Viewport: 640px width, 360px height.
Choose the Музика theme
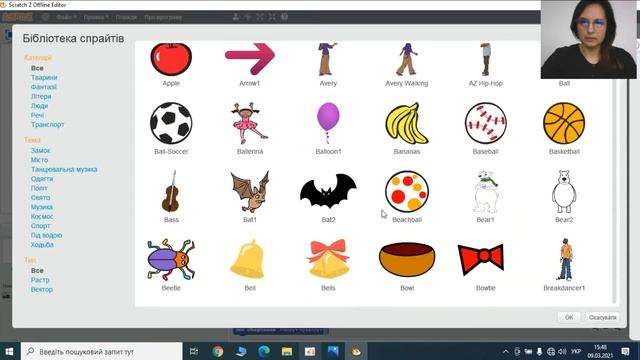point(42,207)
